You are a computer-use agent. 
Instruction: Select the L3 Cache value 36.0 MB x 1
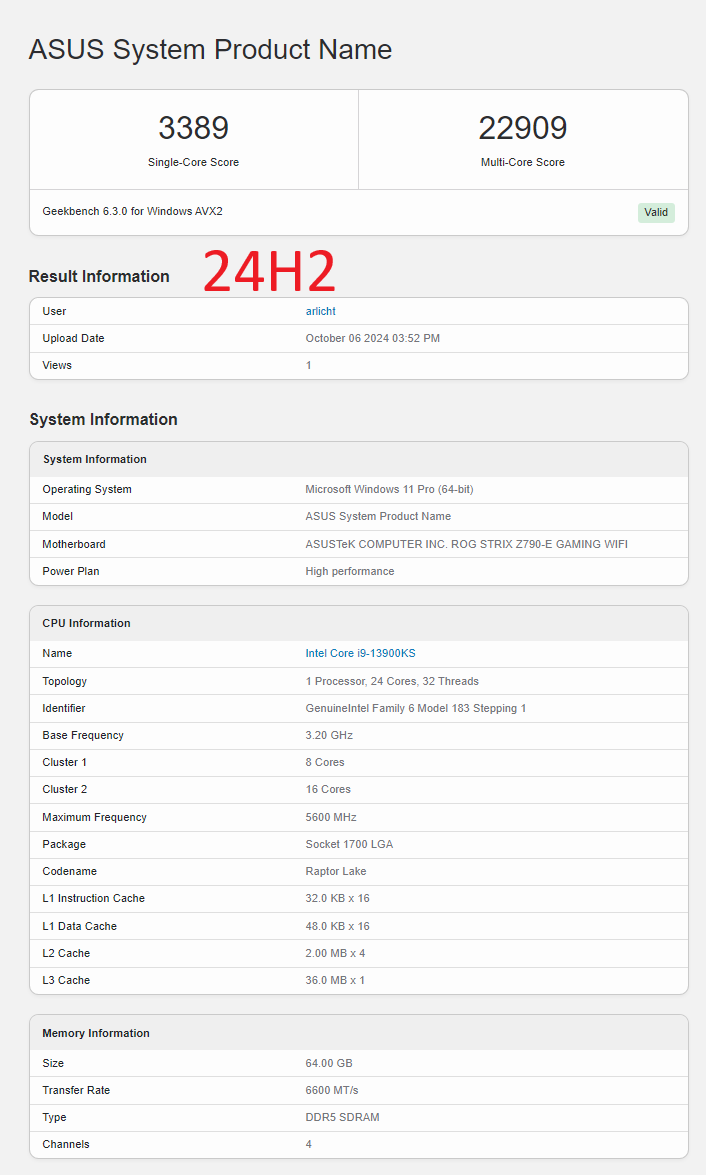click(335, 980)
